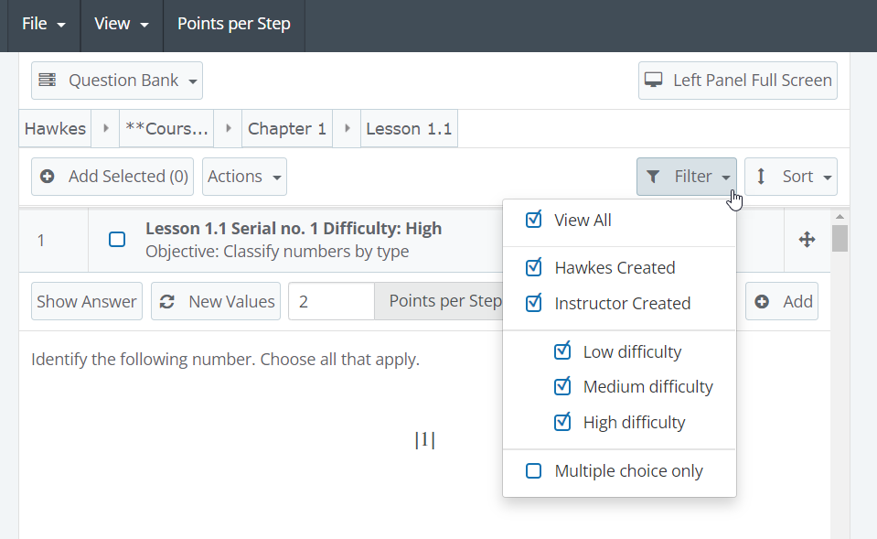Image resolution: width=877 pixels, height=539 pixels.
Task: Click the plus icon on Add Selected
Action: click(x=48, y=177)
